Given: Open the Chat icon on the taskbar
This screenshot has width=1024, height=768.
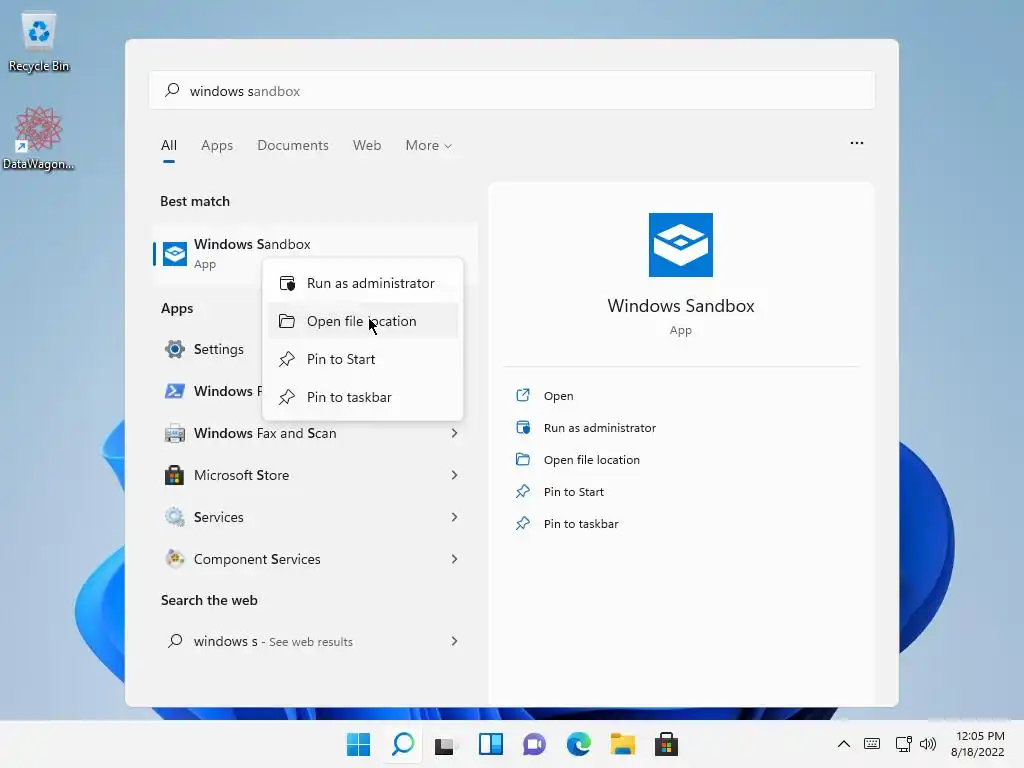Looking at the screenshot, I should [x=534, y=744].
